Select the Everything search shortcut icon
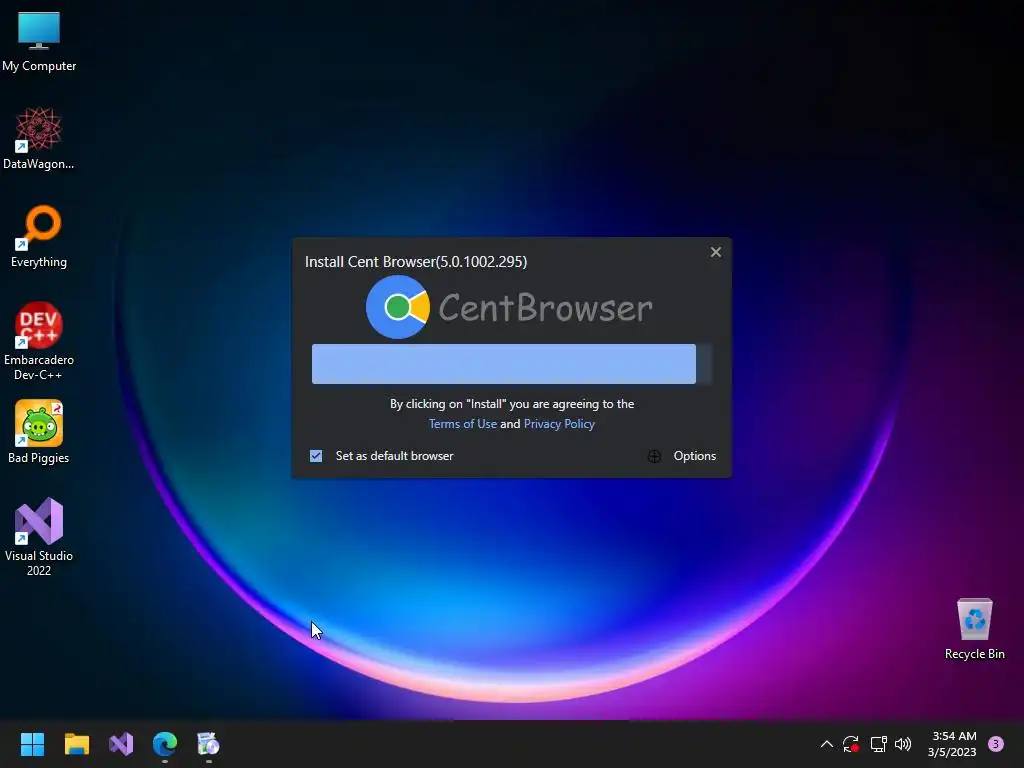The height and width of the screenshot is (768, 1024). [39, 236]
